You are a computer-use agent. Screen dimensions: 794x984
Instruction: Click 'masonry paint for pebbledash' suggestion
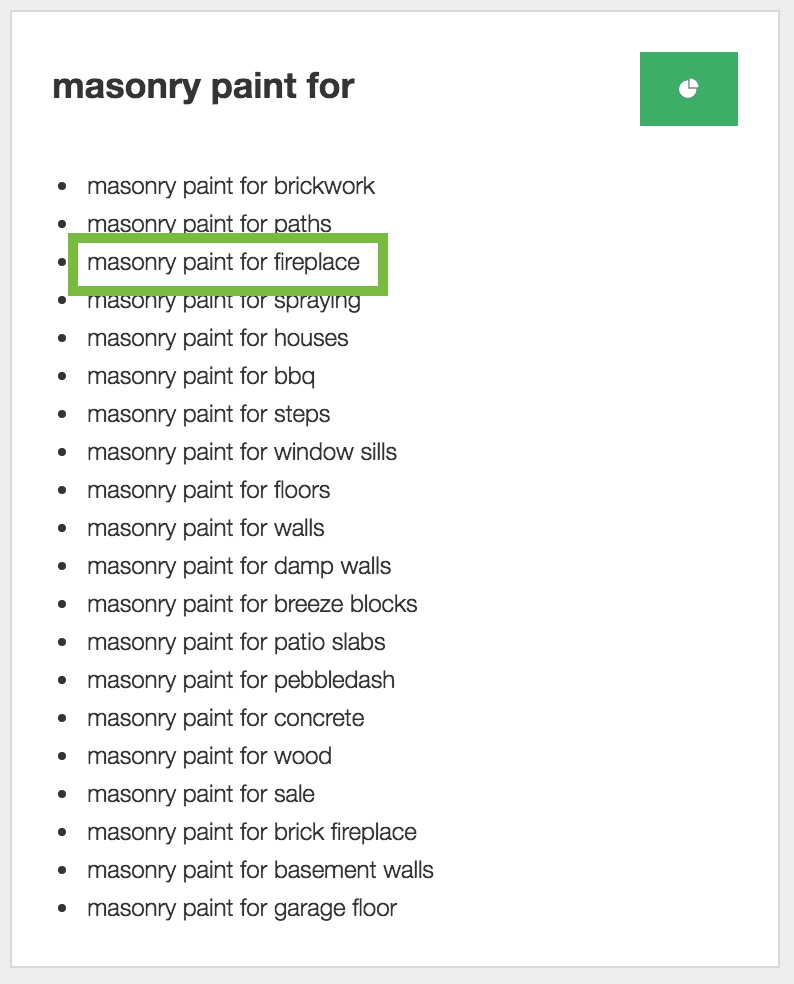click(x=240, y=680)
